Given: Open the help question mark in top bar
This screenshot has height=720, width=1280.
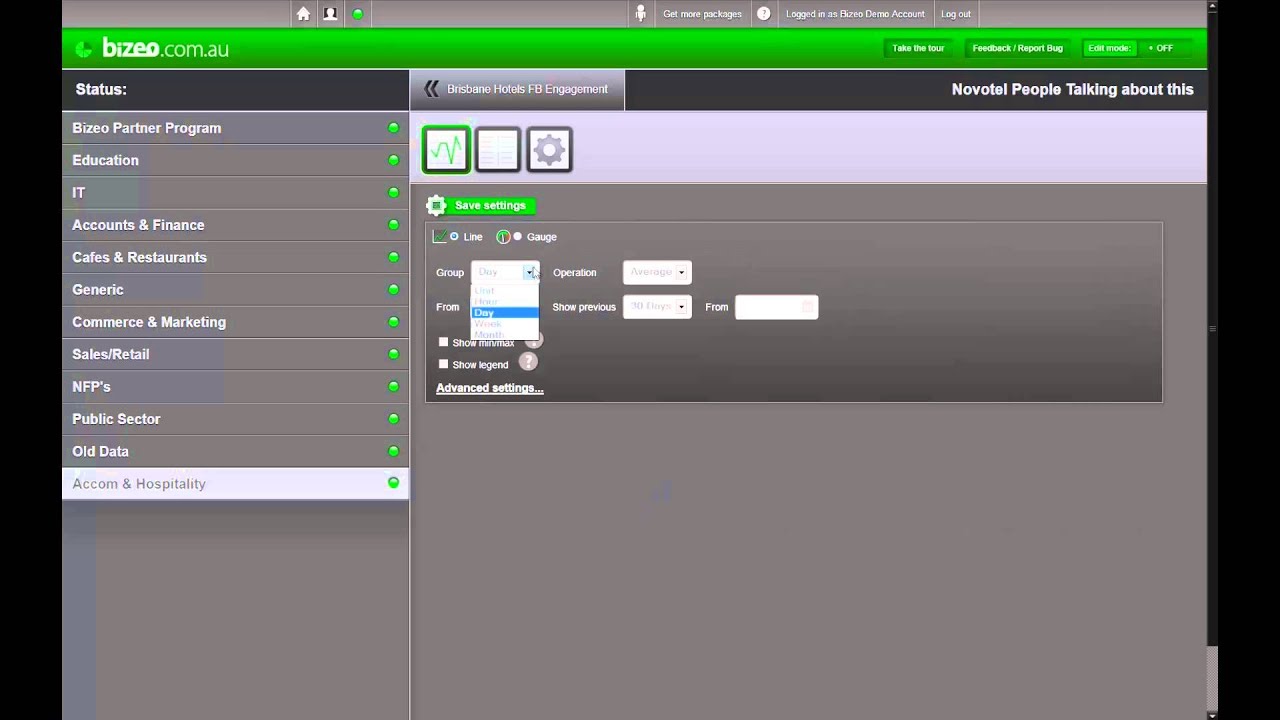Looking at the screenshot, I should point(764,14).
